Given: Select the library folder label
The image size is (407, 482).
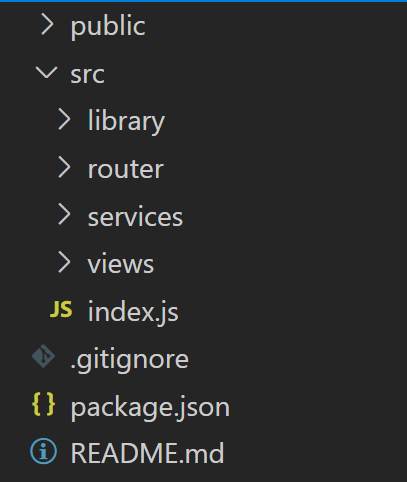Looking at the screenshot, I should [126, 121].
